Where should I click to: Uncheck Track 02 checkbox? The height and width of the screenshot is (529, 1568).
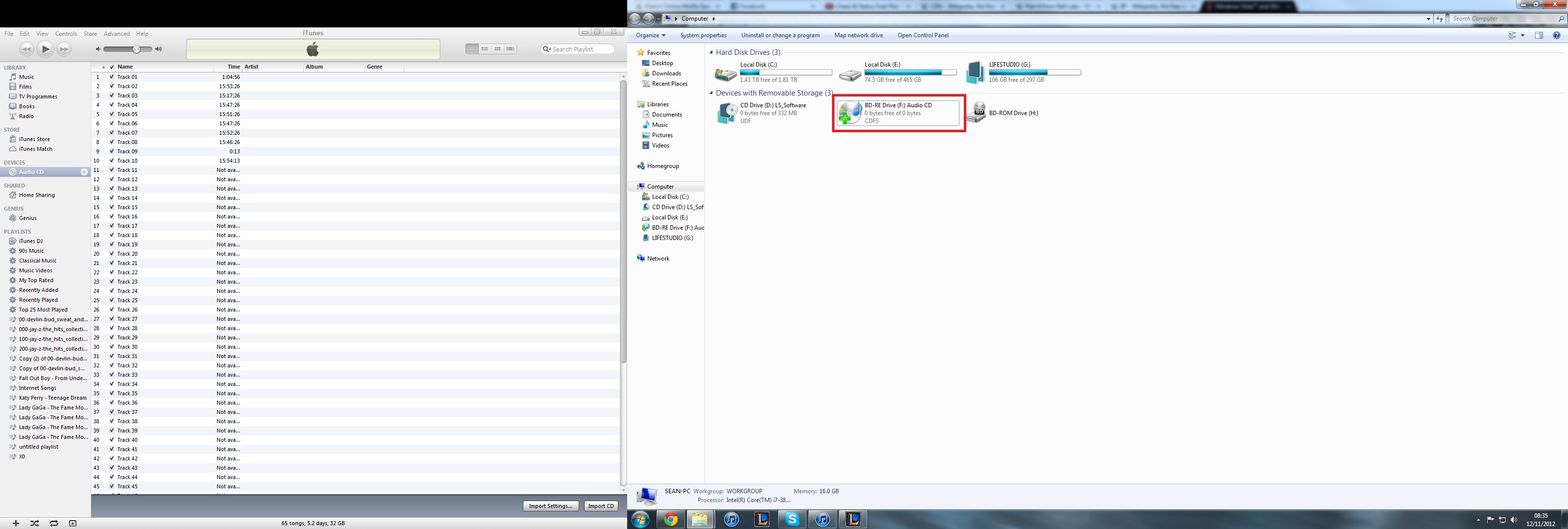(x=111, y=86)
